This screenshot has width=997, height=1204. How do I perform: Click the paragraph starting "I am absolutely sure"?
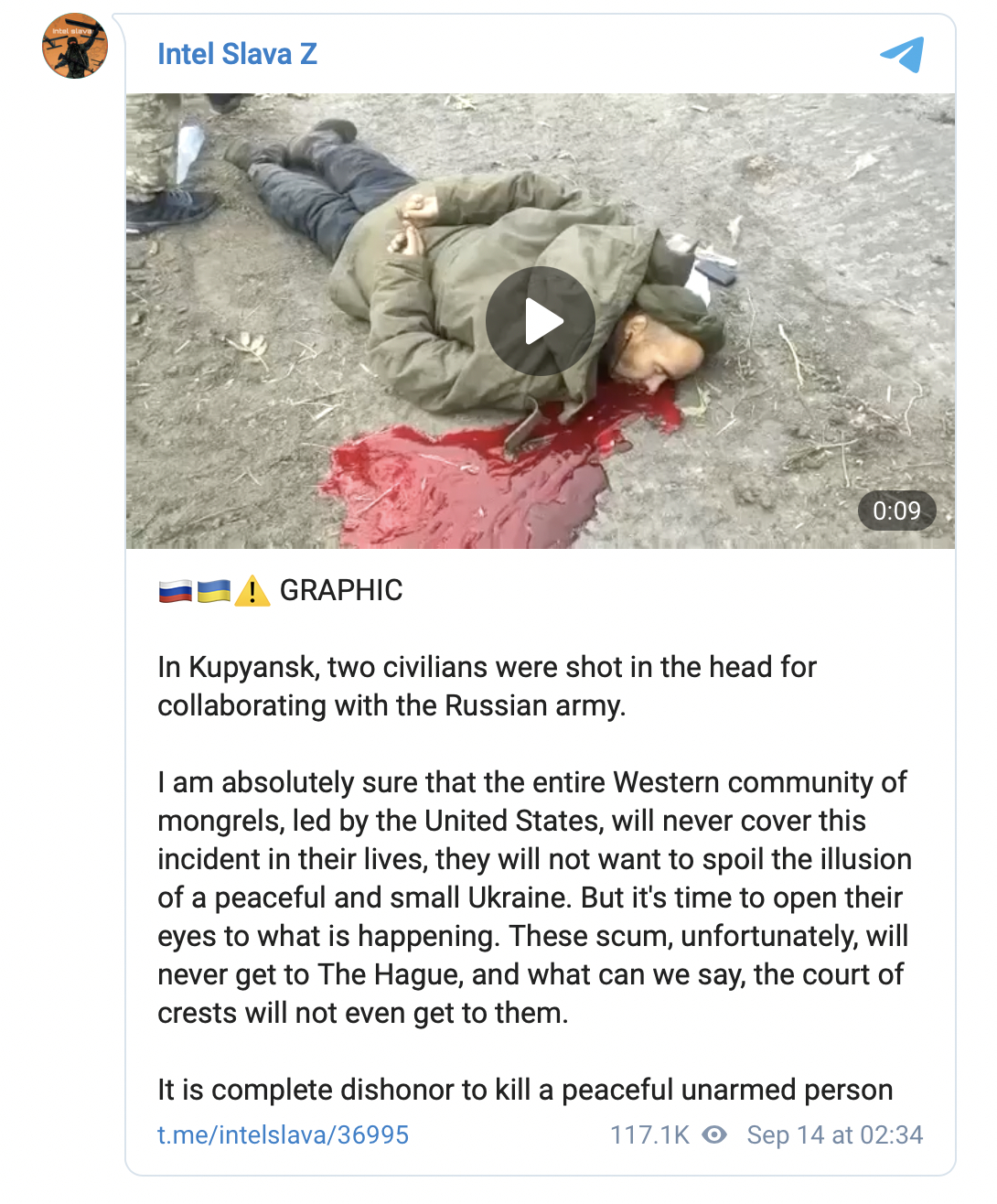pos(535,898)
